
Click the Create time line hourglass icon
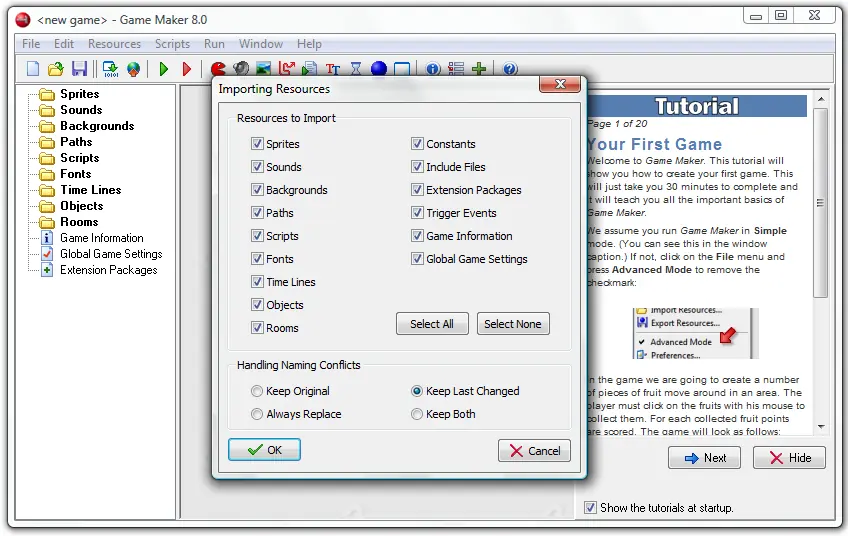356,69
